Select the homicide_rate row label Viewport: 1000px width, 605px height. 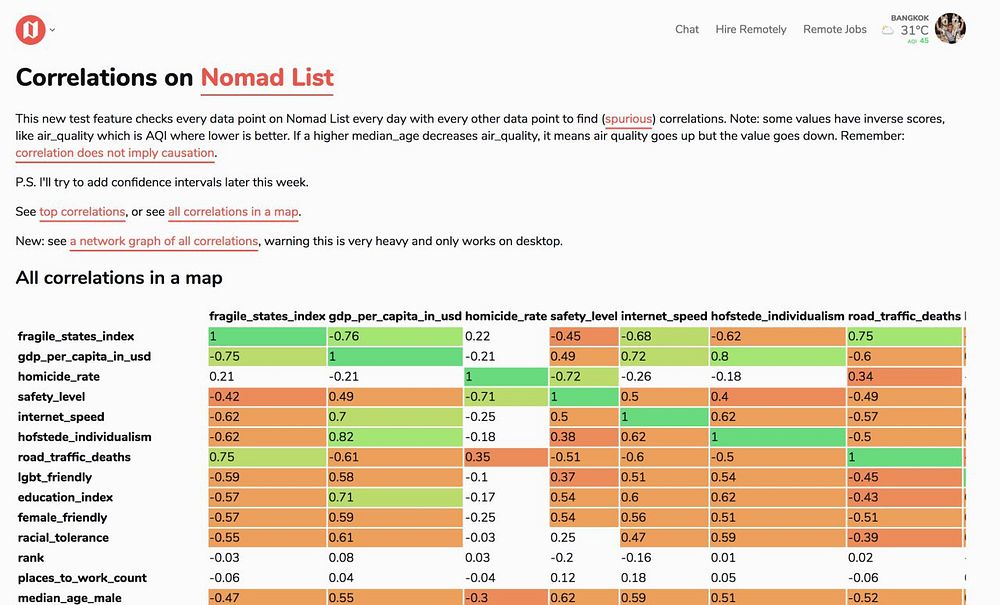point(59,377)
